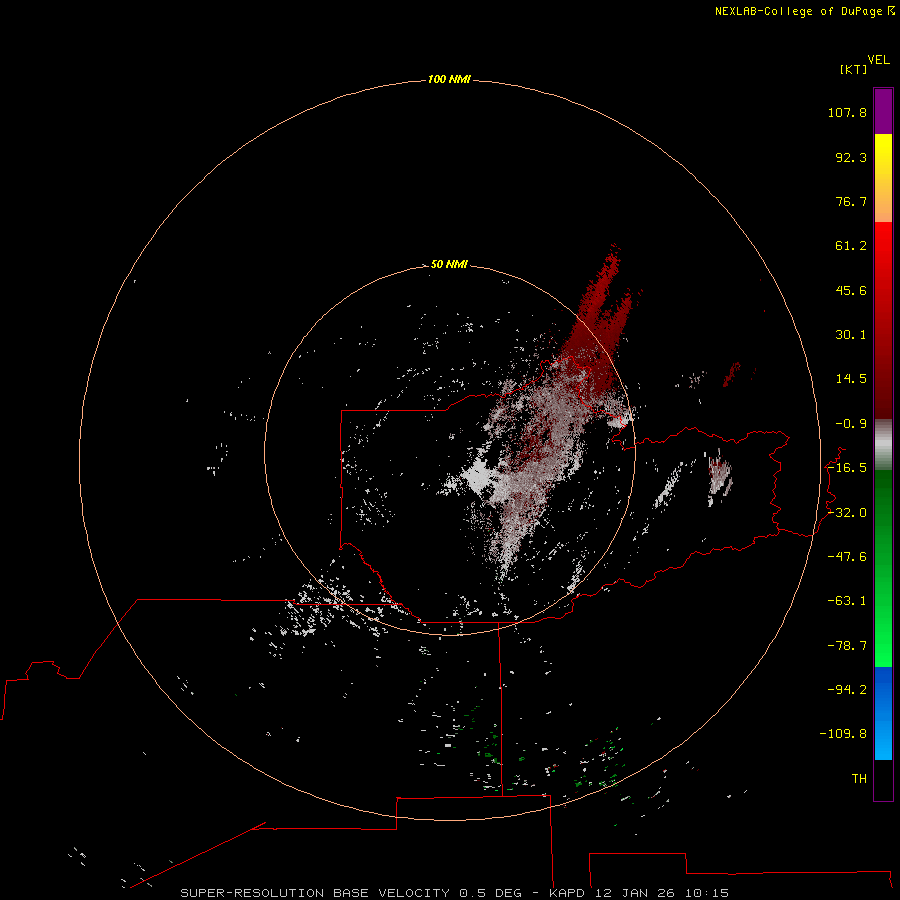Click the small striped echo patch east of 50 NMI ring
The image size is (900, 900).
point(719,475)
